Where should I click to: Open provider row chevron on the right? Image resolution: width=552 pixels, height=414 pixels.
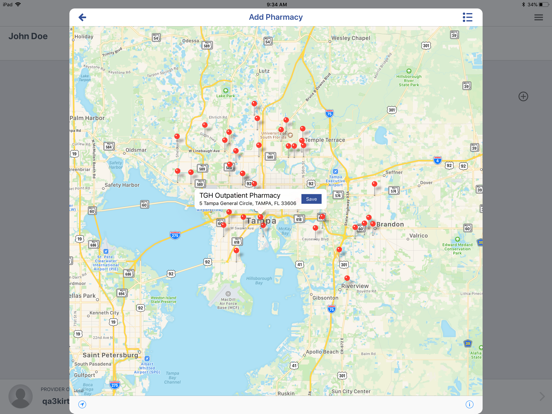point(542,396)
